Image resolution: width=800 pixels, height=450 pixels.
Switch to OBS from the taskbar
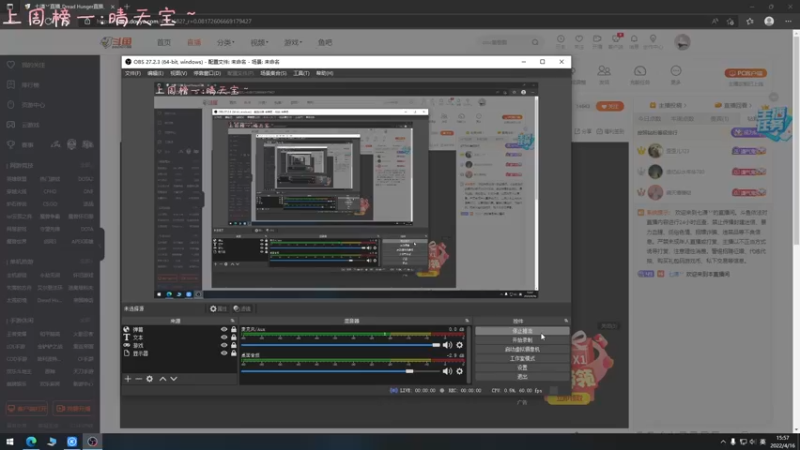point(92,441)
